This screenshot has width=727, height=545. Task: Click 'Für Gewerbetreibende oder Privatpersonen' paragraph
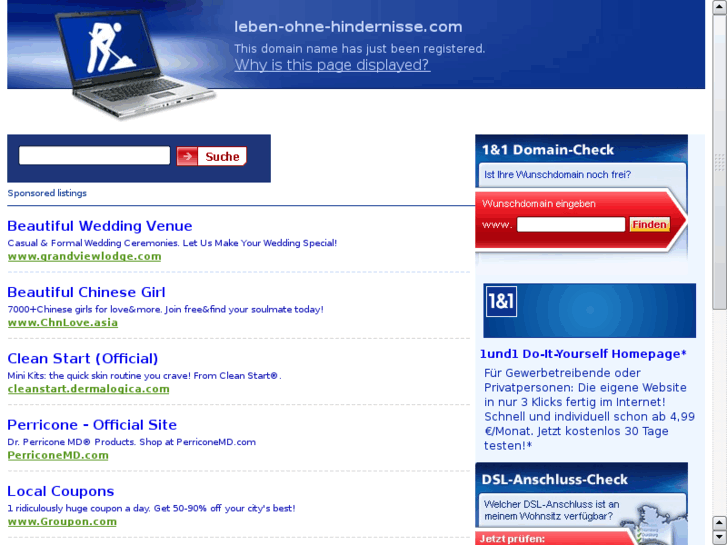point(589,409)
